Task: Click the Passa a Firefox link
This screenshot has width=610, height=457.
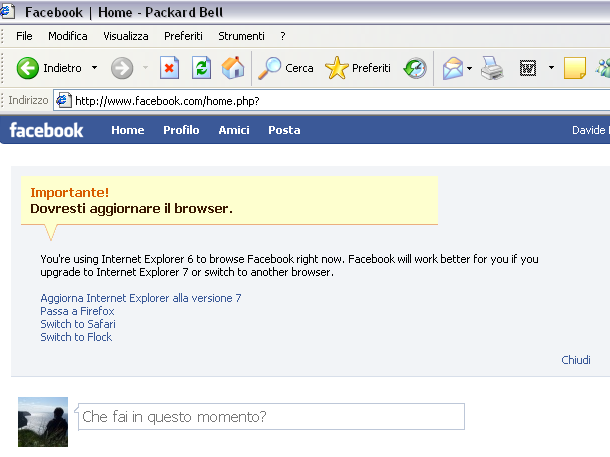Action: (x=77, y=311)
